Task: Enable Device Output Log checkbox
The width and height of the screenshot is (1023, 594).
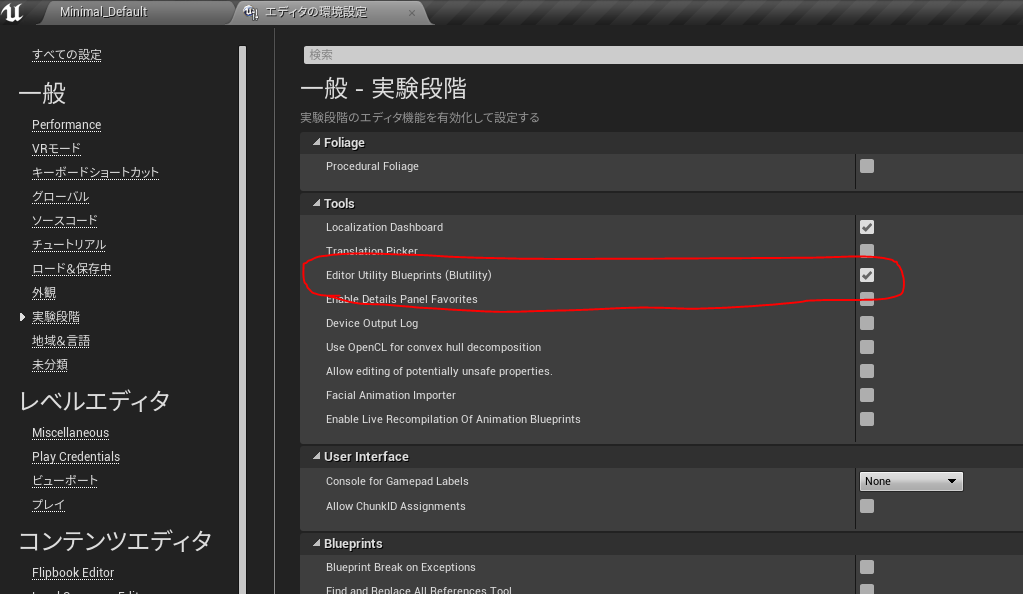Action: 867,323
